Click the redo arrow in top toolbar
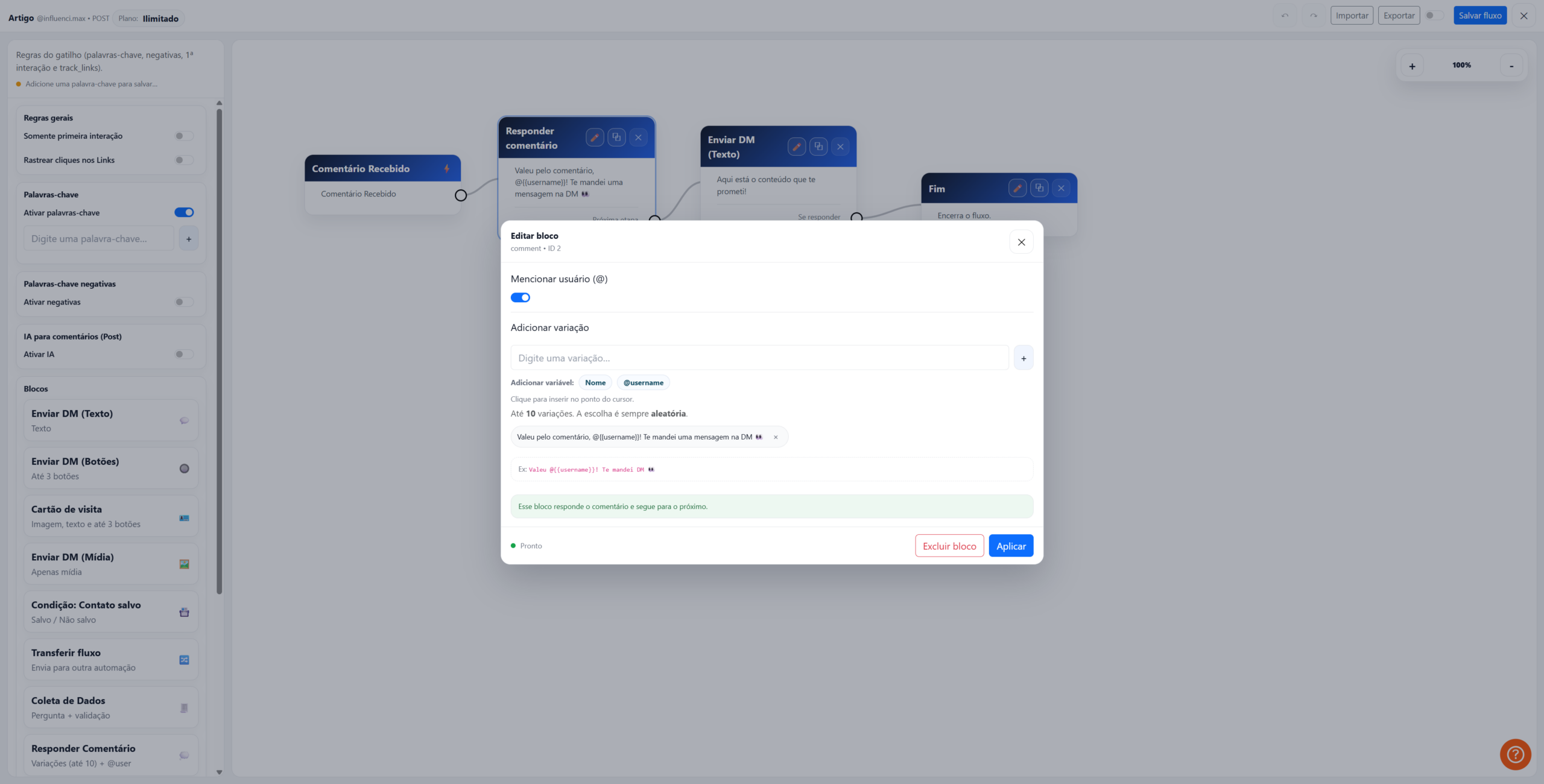 (x=1314, y=16)
